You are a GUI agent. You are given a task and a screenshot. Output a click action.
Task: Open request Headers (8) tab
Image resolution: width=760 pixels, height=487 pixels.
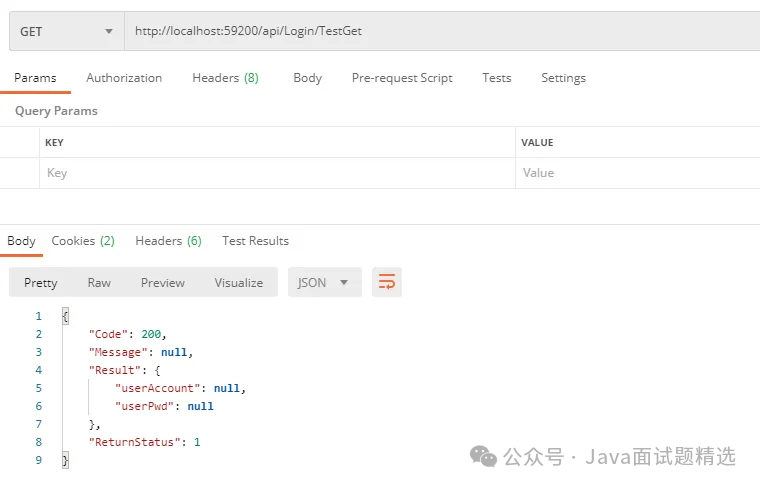point(225,78)
